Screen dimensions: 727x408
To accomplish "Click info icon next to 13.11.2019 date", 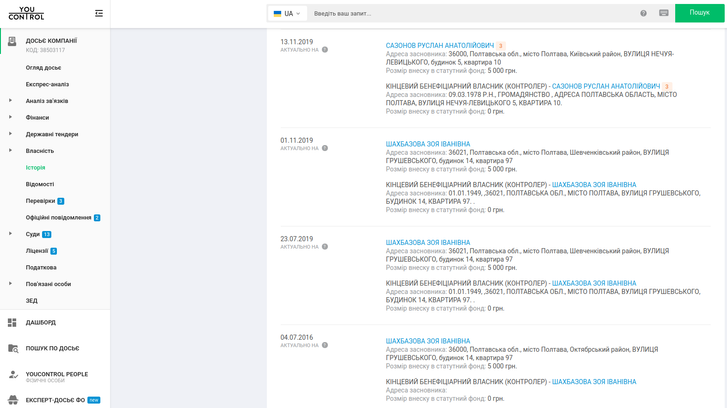I will click(x=325, y=50).
